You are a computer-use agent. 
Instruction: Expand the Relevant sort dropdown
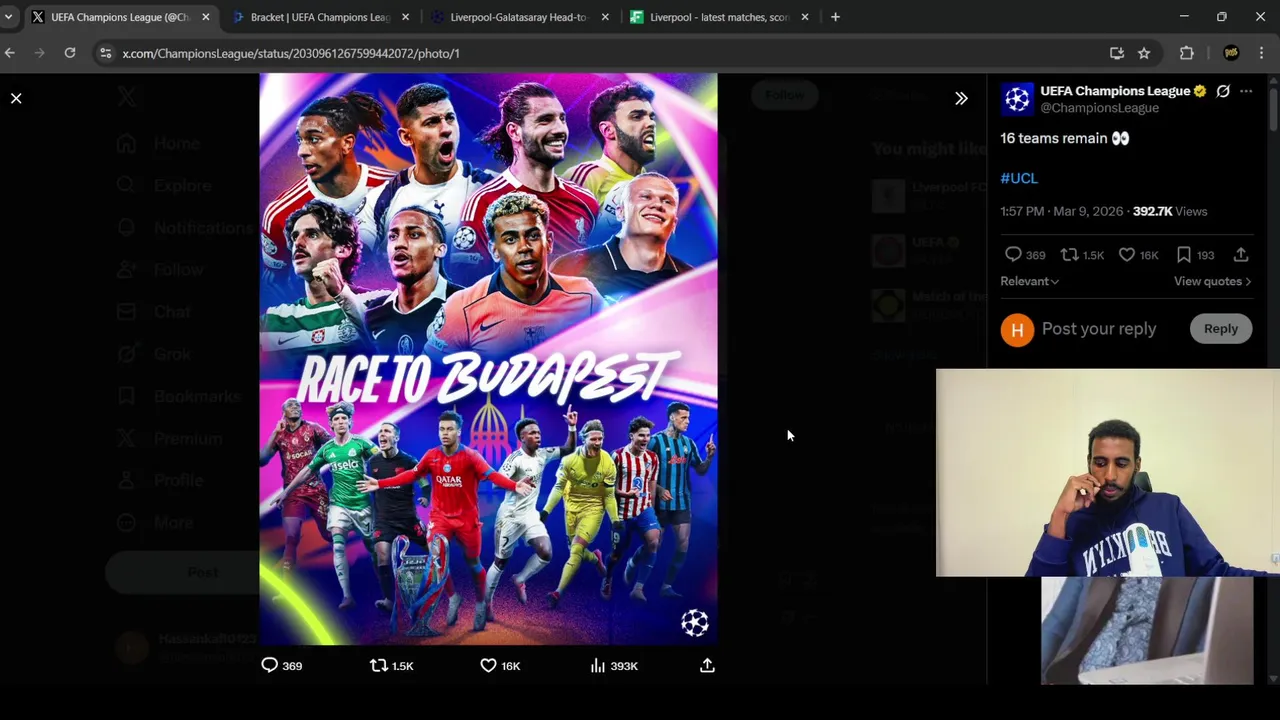(x=1029, y=281)
